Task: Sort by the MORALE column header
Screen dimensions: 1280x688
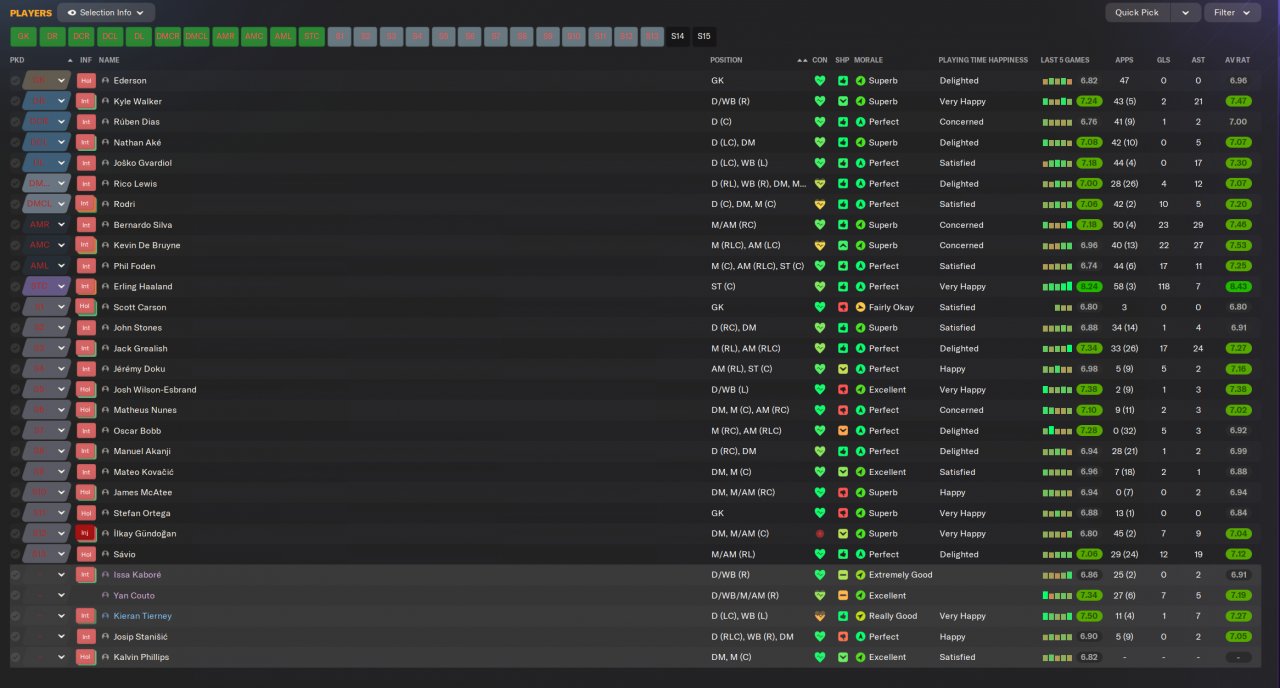Action: (x=868, y=60)
